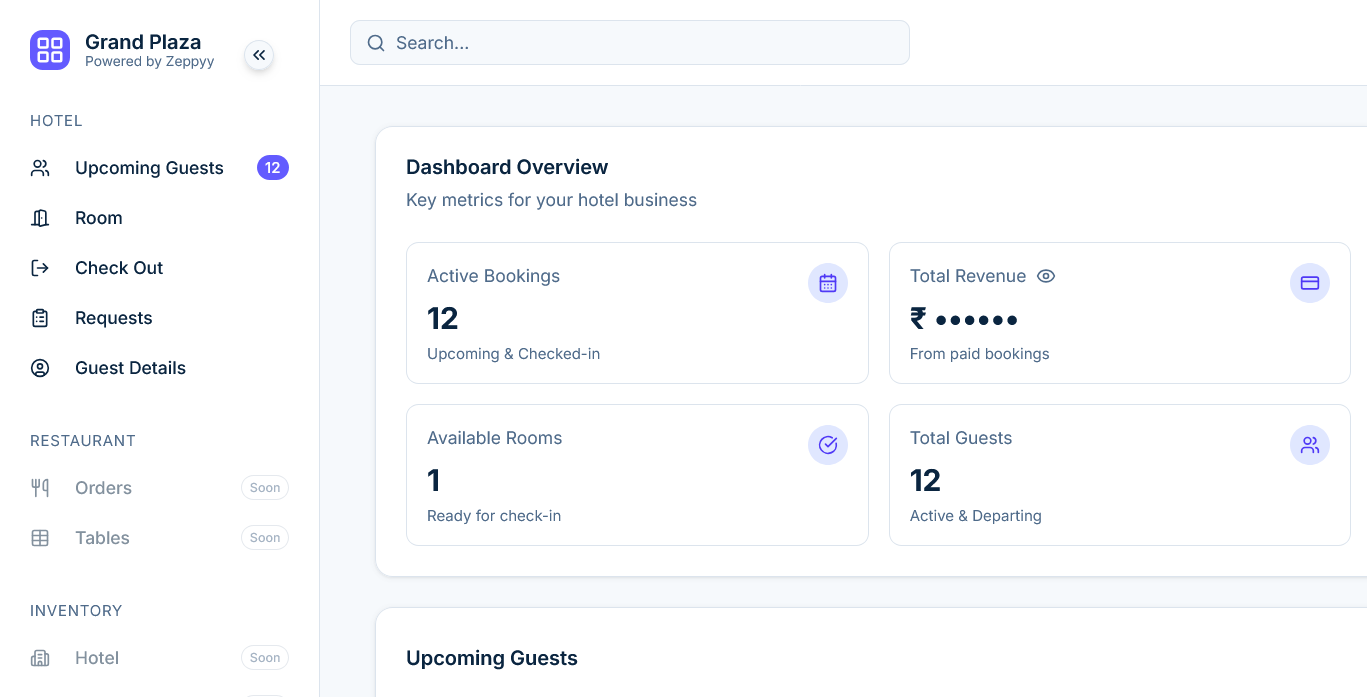Click the 12 badge beside Upcoming Guests
Screen dimensions: 1367x697
pyautogui.click(x=273, y=168)
